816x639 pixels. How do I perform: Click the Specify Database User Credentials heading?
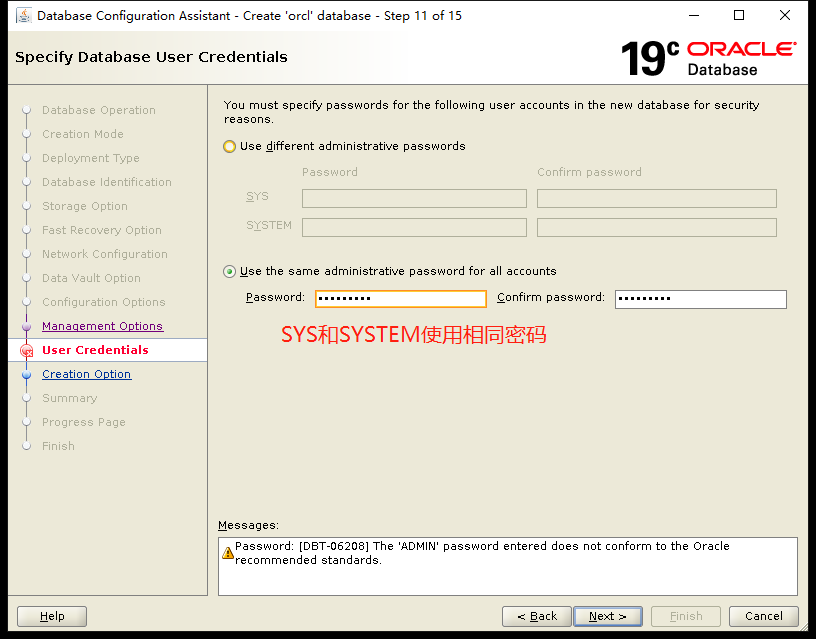tap(151, 57)
